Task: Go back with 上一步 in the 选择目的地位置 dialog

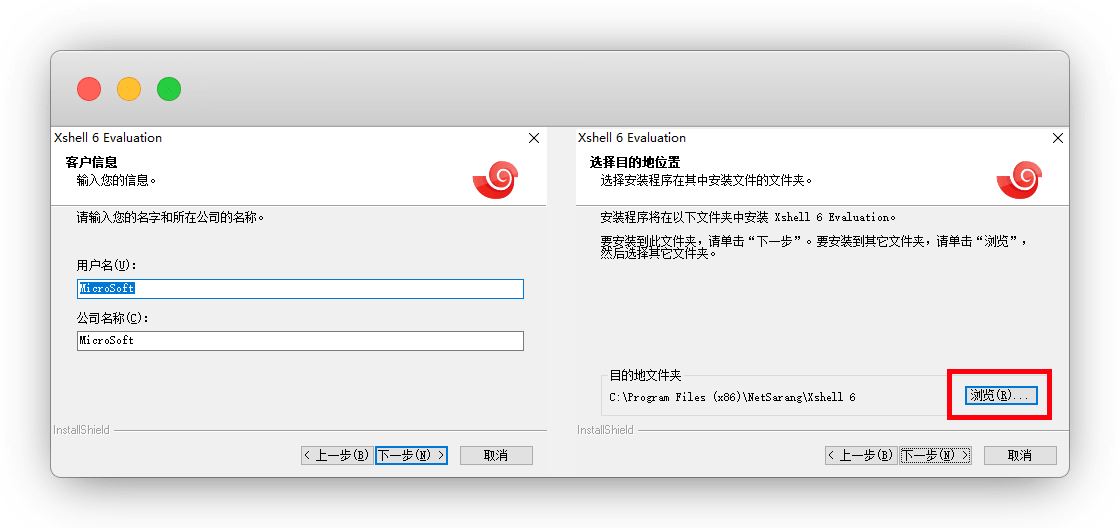Action: (859, 455)
